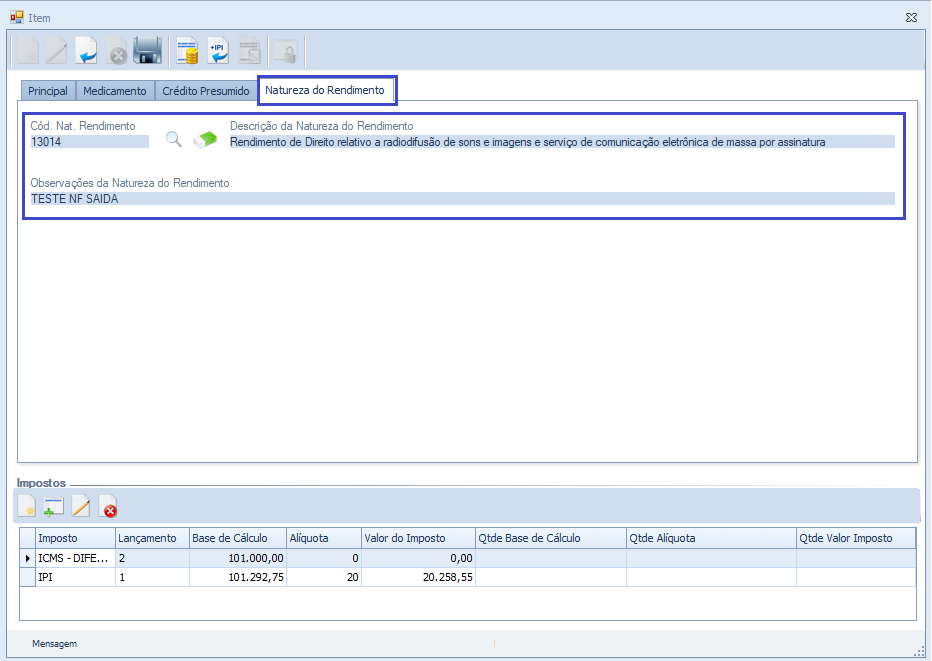This screenshot has height=661, width=932.
Task: Edit the selected tax with the pencil icon
Action: [x=81, y=507]
